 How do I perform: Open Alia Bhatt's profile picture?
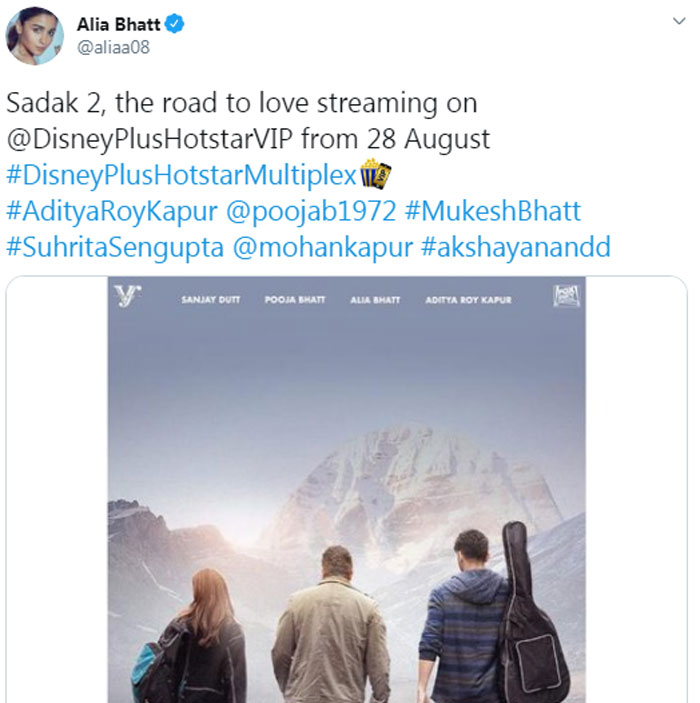pos(35,36)
